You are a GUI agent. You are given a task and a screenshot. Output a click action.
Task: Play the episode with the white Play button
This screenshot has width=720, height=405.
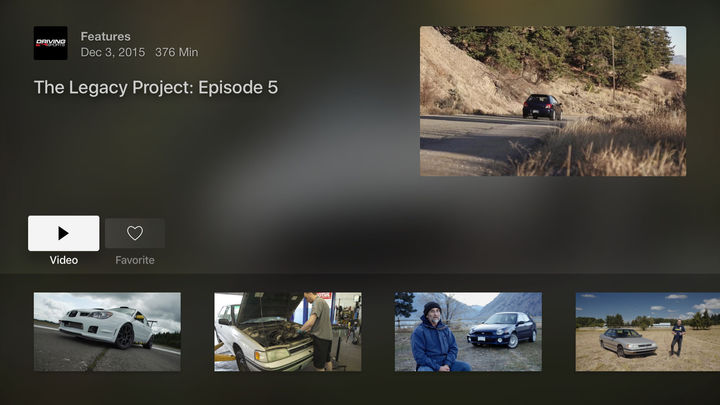[x=63, y=233]
